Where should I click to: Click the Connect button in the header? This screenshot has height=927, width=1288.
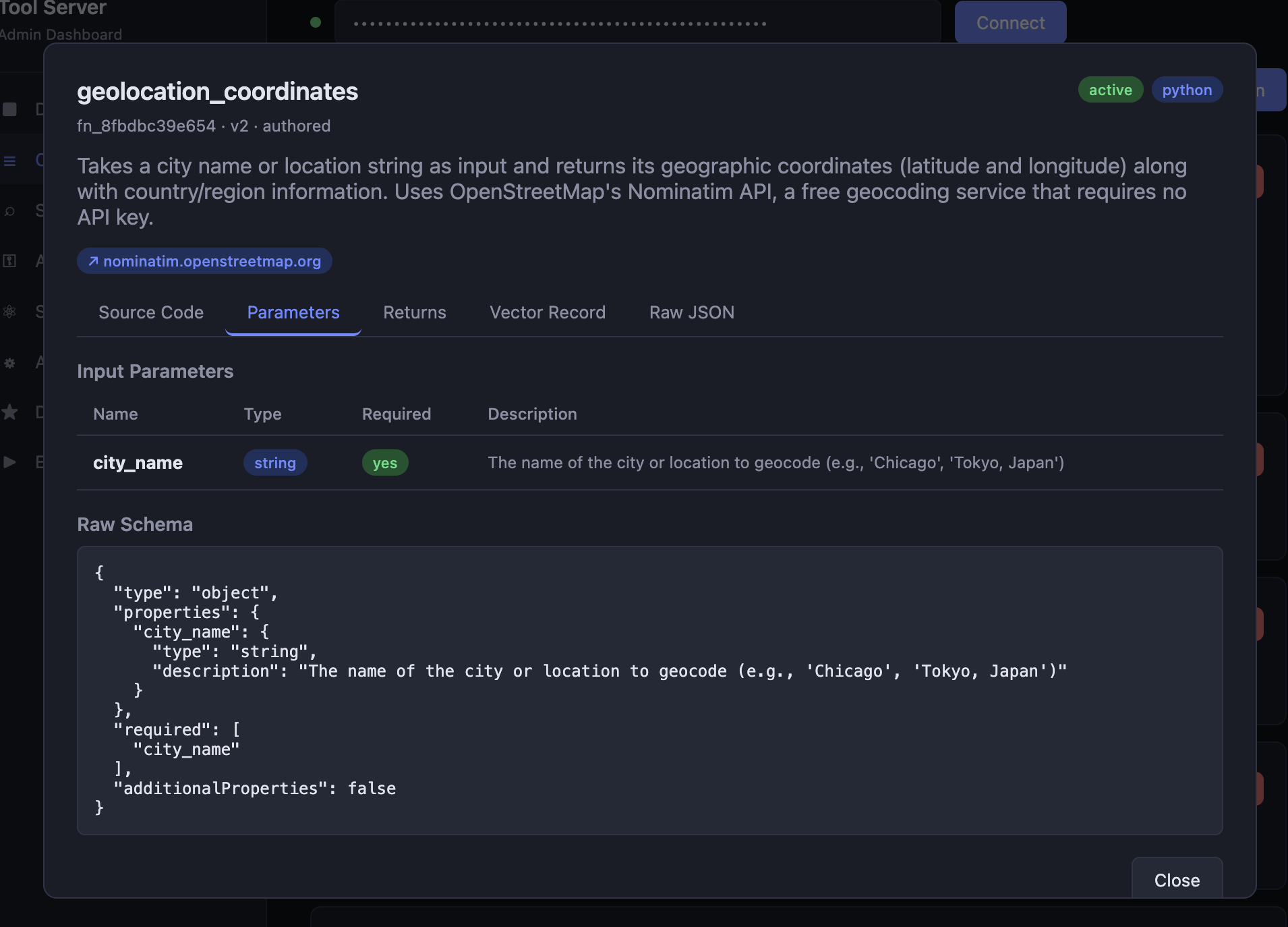[x=1010, y=22]
